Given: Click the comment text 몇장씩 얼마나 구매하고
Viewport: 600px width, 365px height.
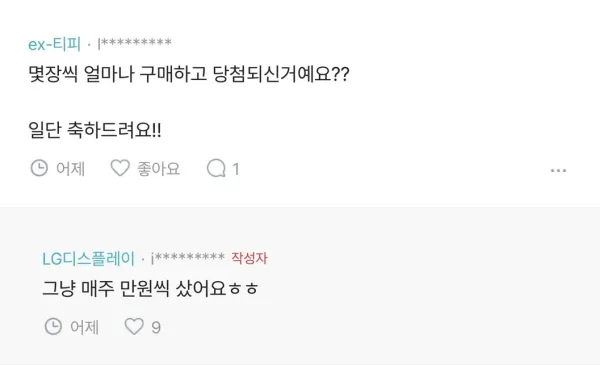Looking at the screenshot, I should coord(118,74).
